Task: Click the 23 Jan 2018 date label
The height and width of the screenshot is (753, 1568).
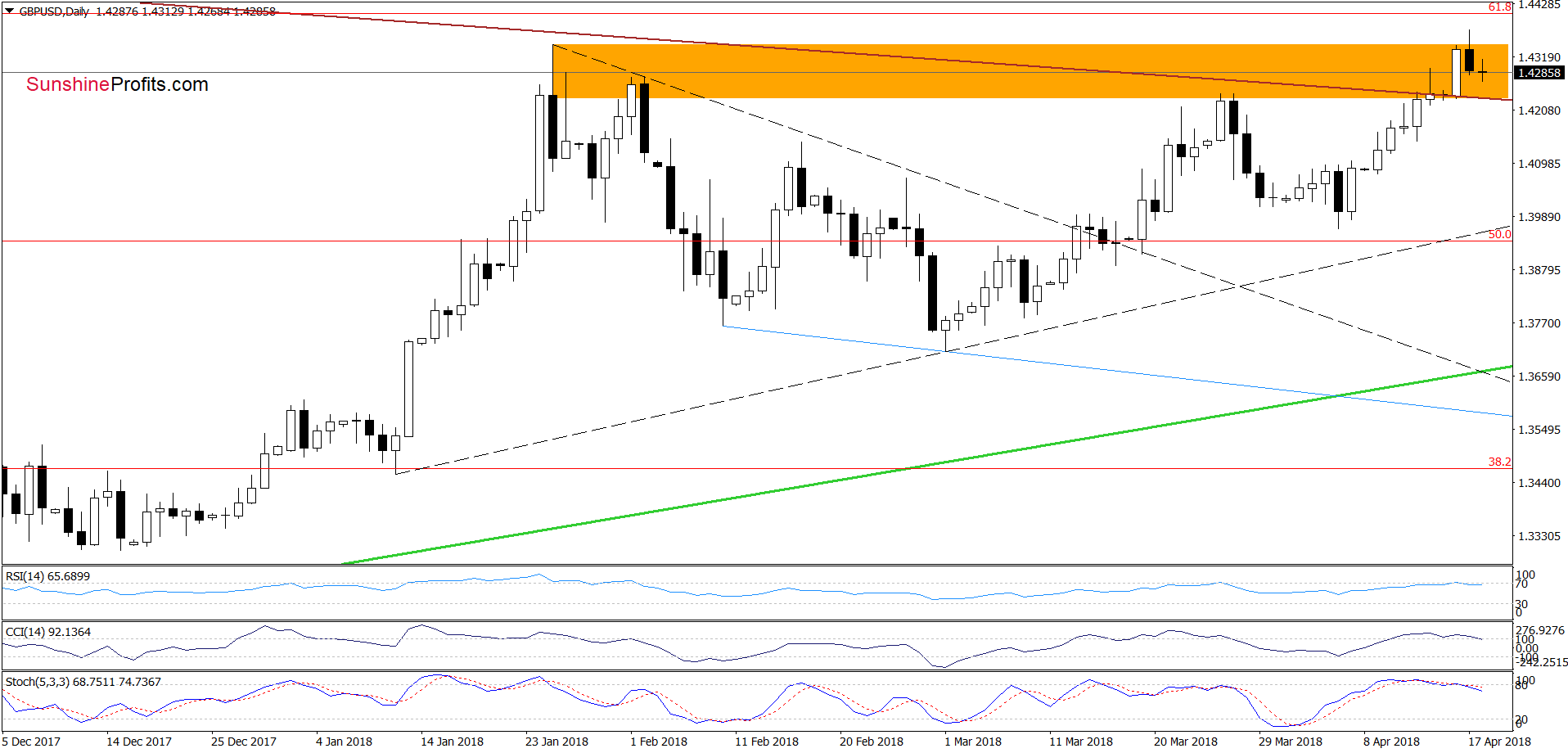Action: [556, 742]
